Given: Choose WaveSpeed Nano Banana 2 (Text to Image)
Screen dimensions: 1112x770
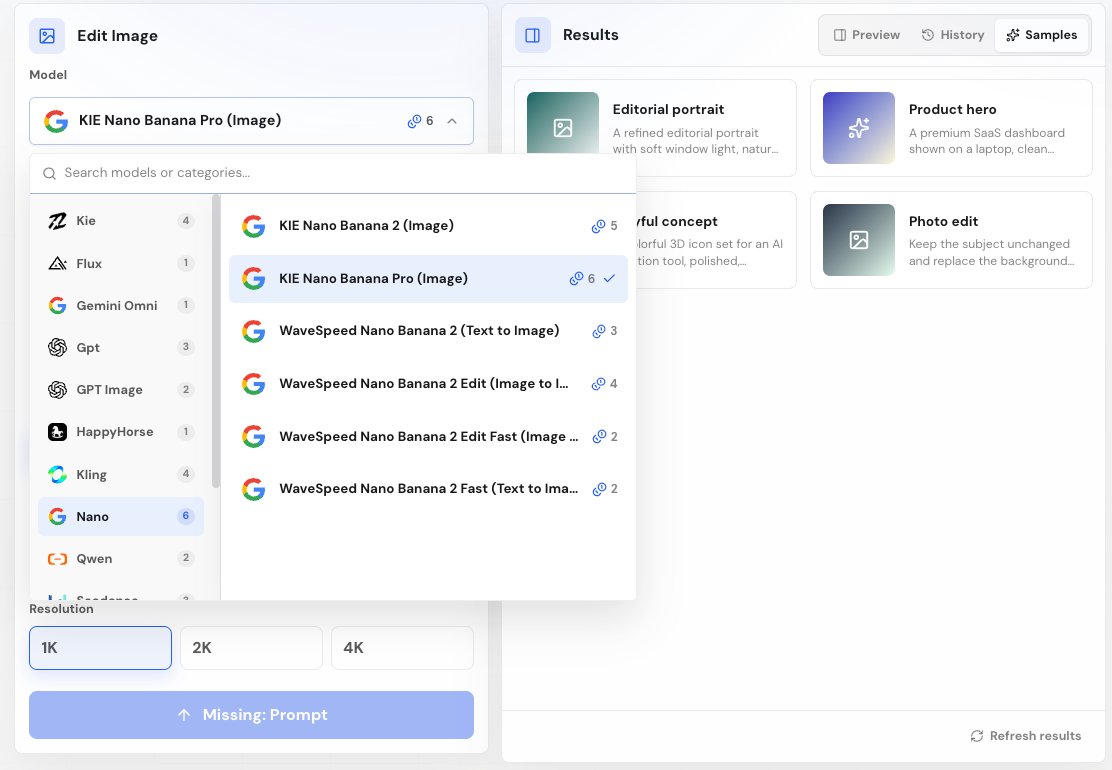Looking at the screenshot, I should coord(428,331).
